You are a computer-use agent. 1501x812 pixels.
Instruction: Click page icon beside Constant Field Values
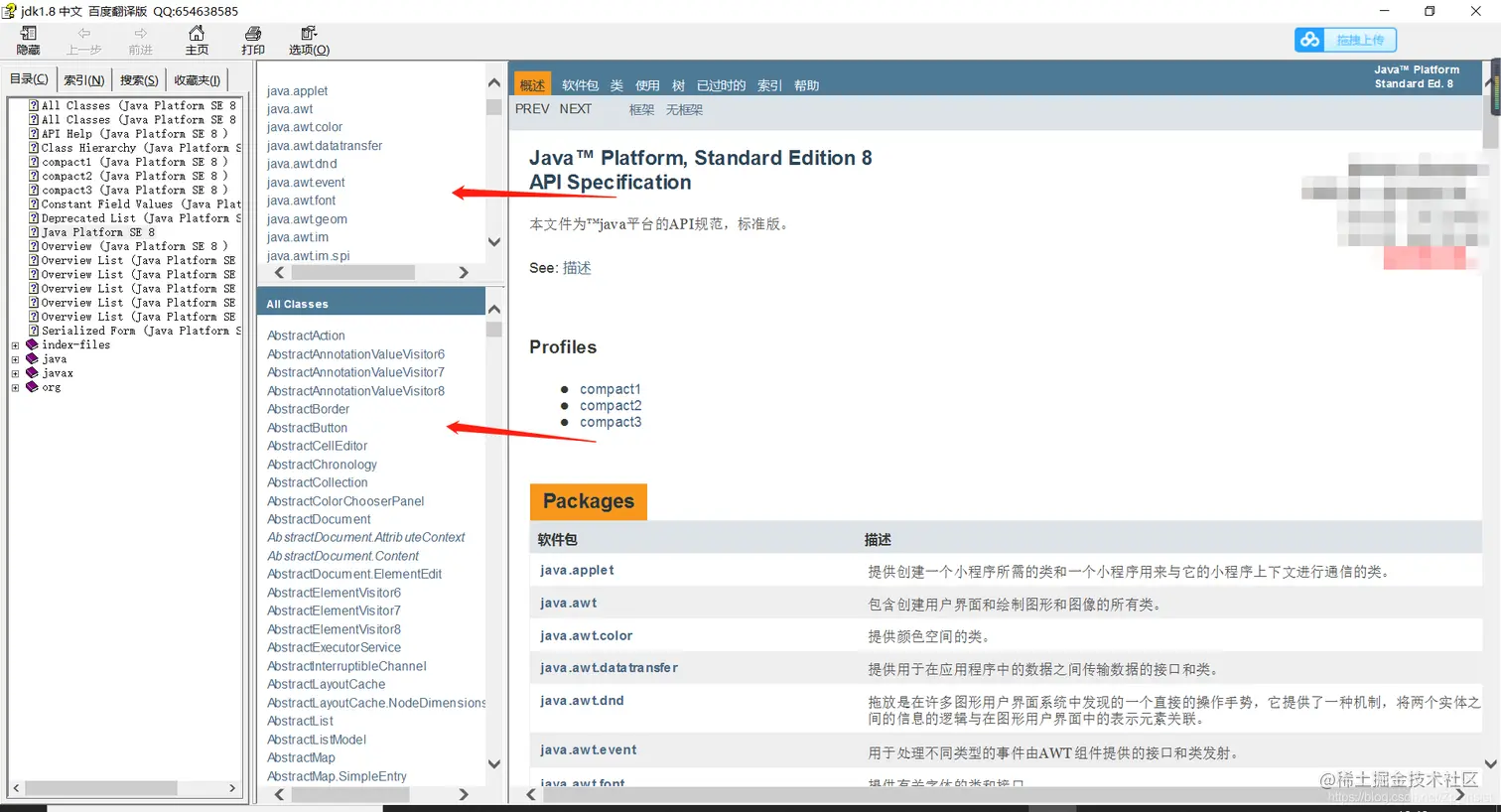34,203
